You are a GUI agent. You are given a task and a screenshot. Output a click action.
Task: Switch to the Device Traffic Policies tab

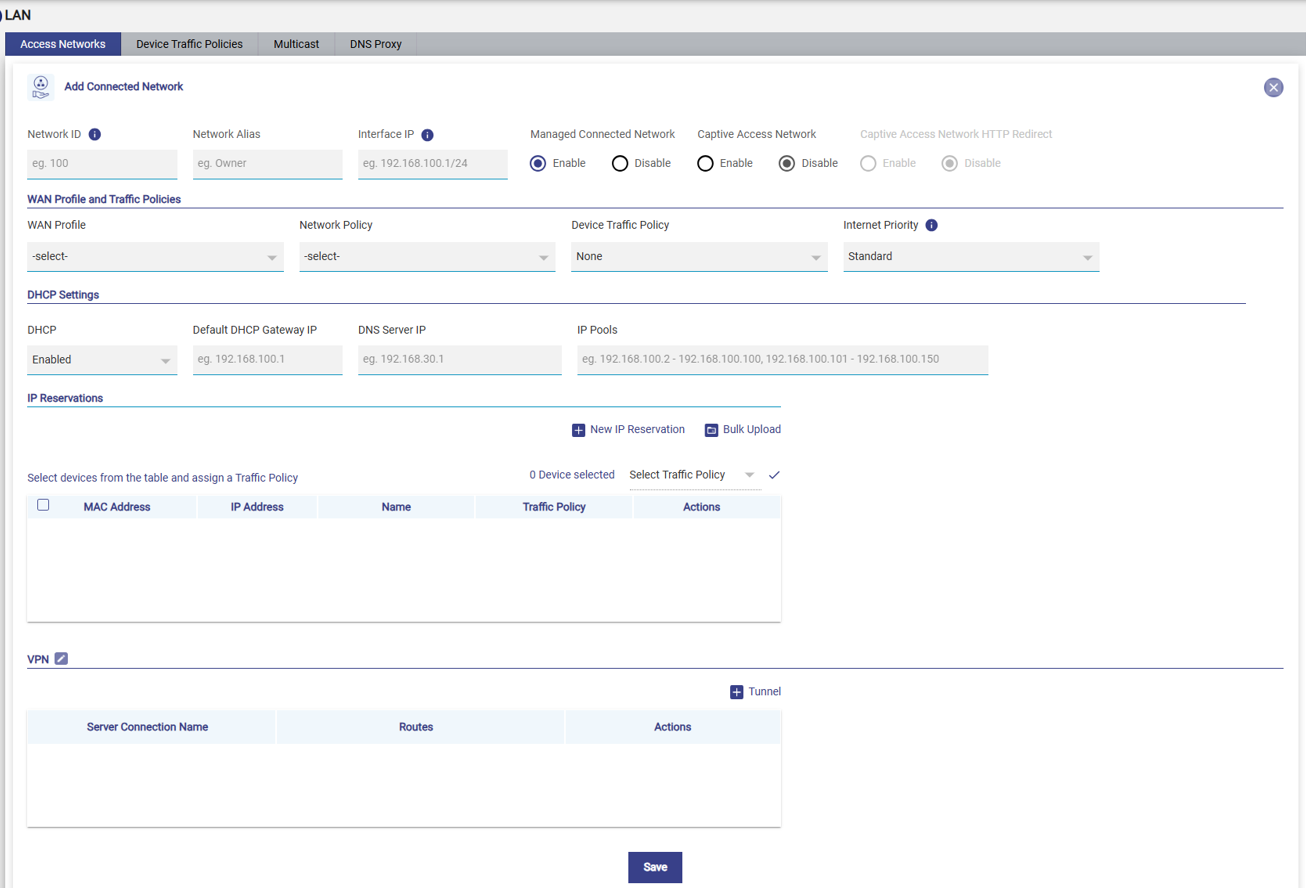click(189, 44)
